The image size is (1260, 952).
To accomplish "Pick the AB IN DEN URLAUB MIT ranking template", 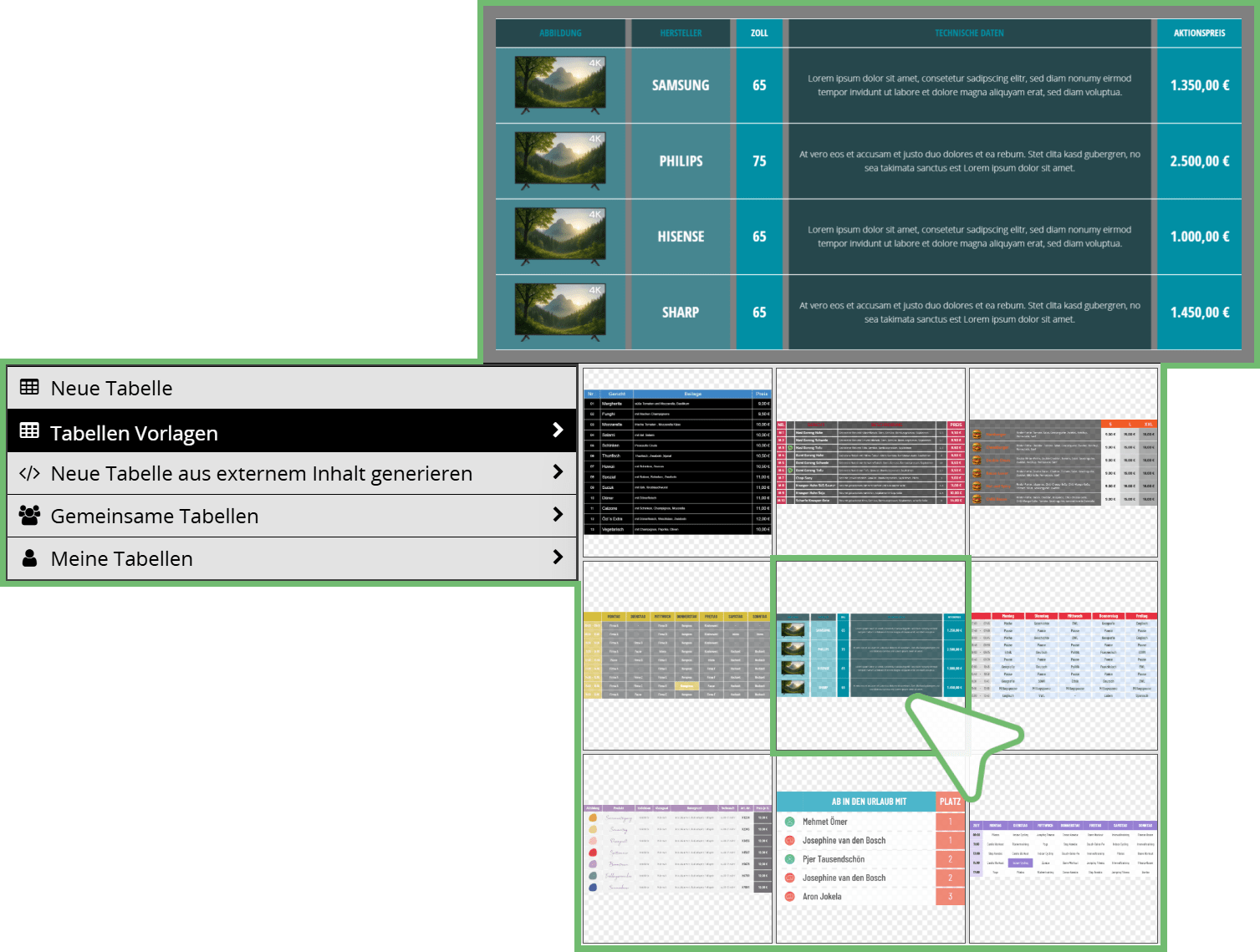I will [870, 848].
